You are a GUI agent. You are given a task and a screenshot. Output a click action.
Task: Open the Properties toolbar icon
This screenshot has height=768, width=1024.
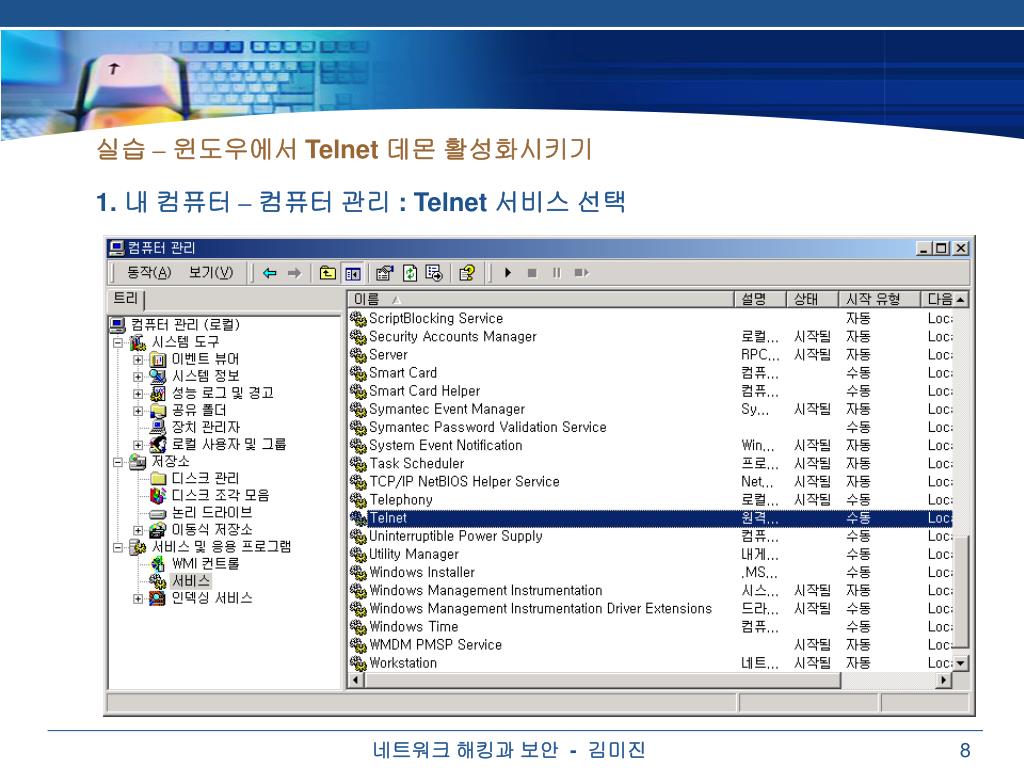385,273
